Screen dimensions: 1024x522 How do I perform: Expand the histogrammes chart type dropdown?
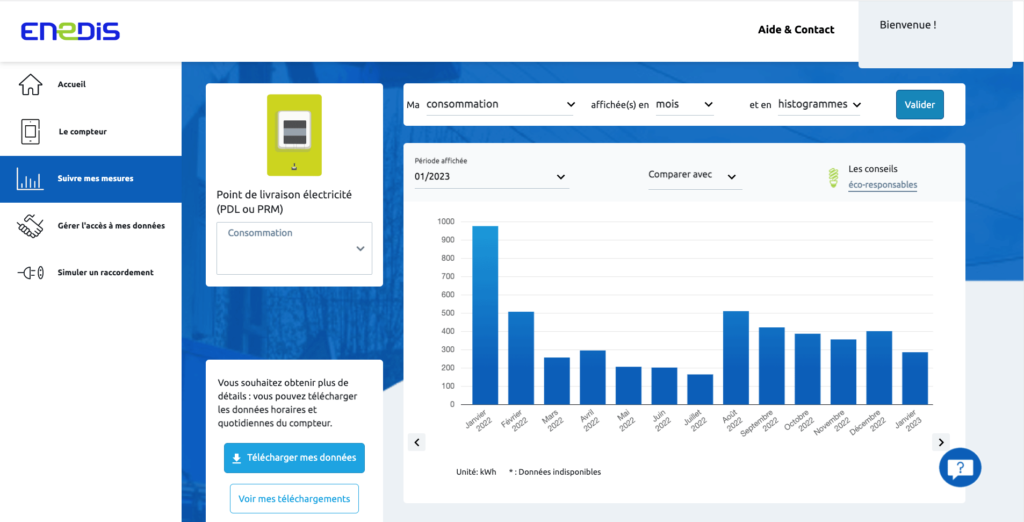click(x=819, y=105)
